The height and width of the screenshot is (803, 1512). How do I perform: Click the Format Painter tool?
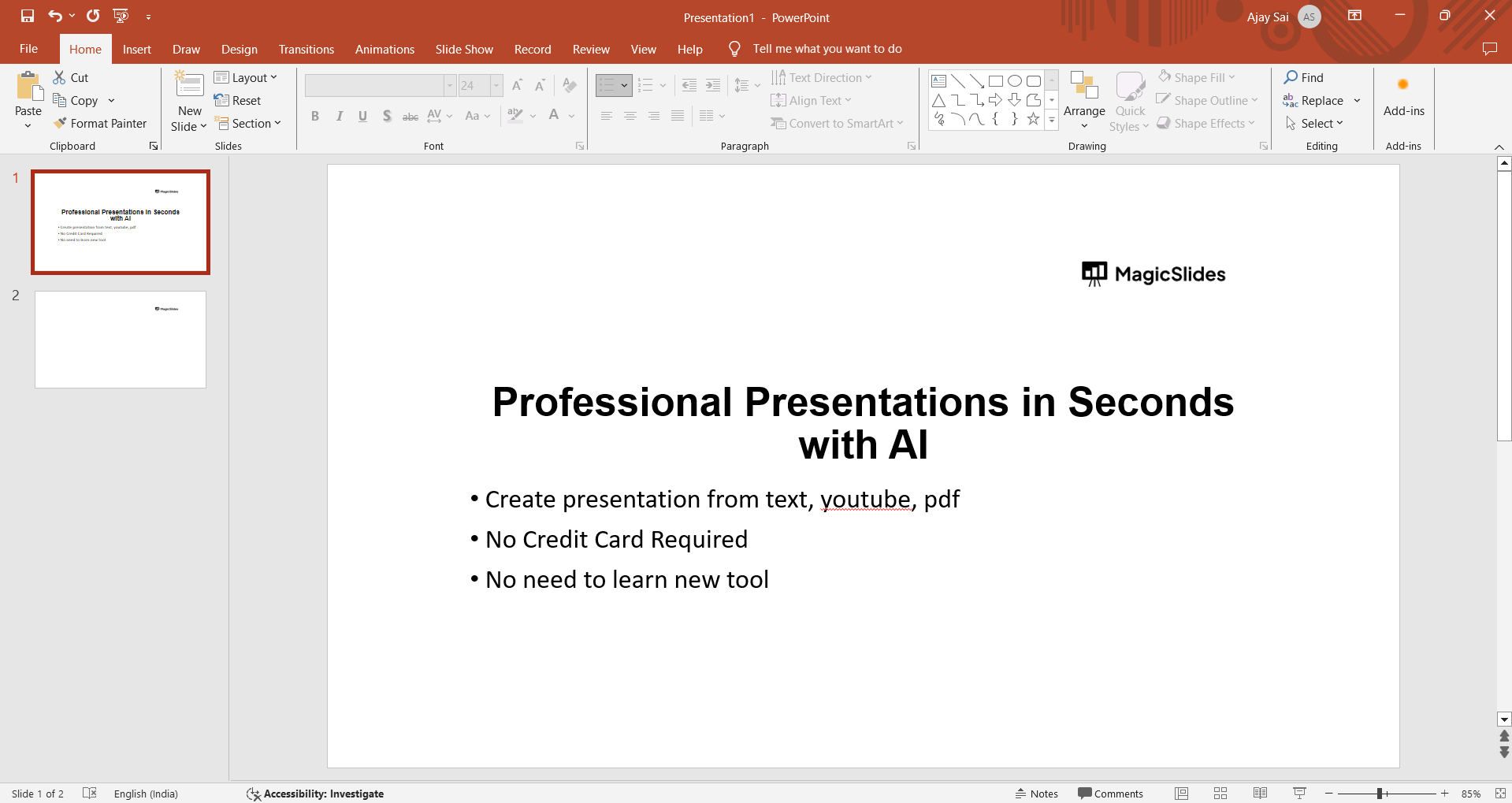tap(100, 124)
